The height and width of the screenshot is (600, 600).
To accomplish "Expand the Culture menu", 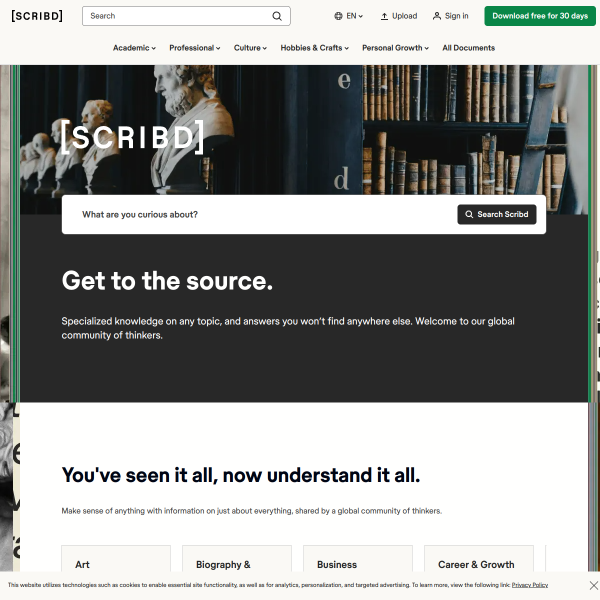I will [250, 48].
